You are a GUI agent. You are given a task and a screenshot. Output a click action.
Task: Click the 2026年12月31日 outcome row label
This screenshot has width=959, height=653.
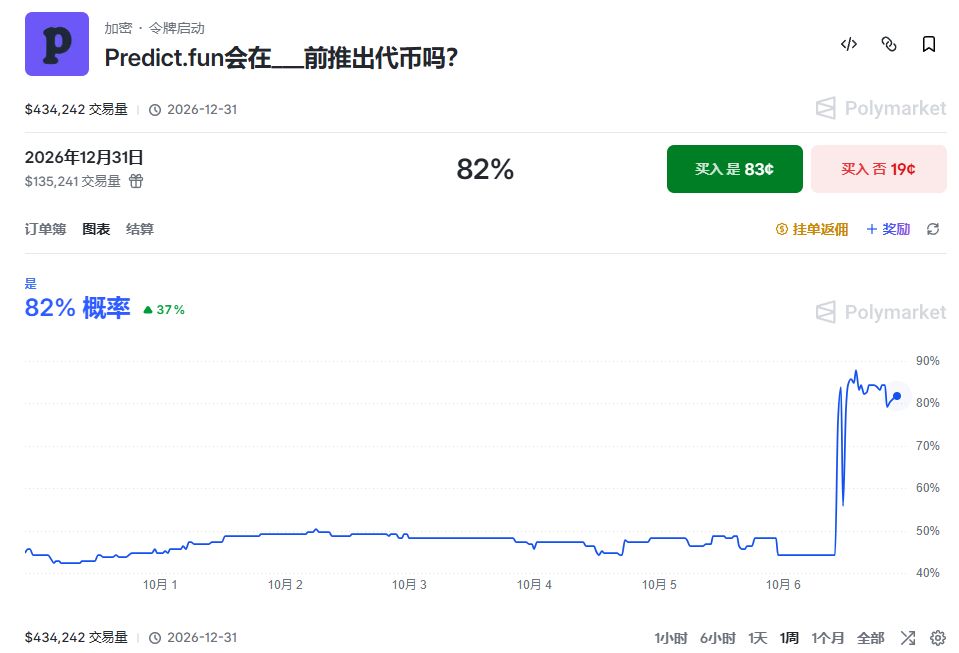pyautogui.click(x=84, y=158)
